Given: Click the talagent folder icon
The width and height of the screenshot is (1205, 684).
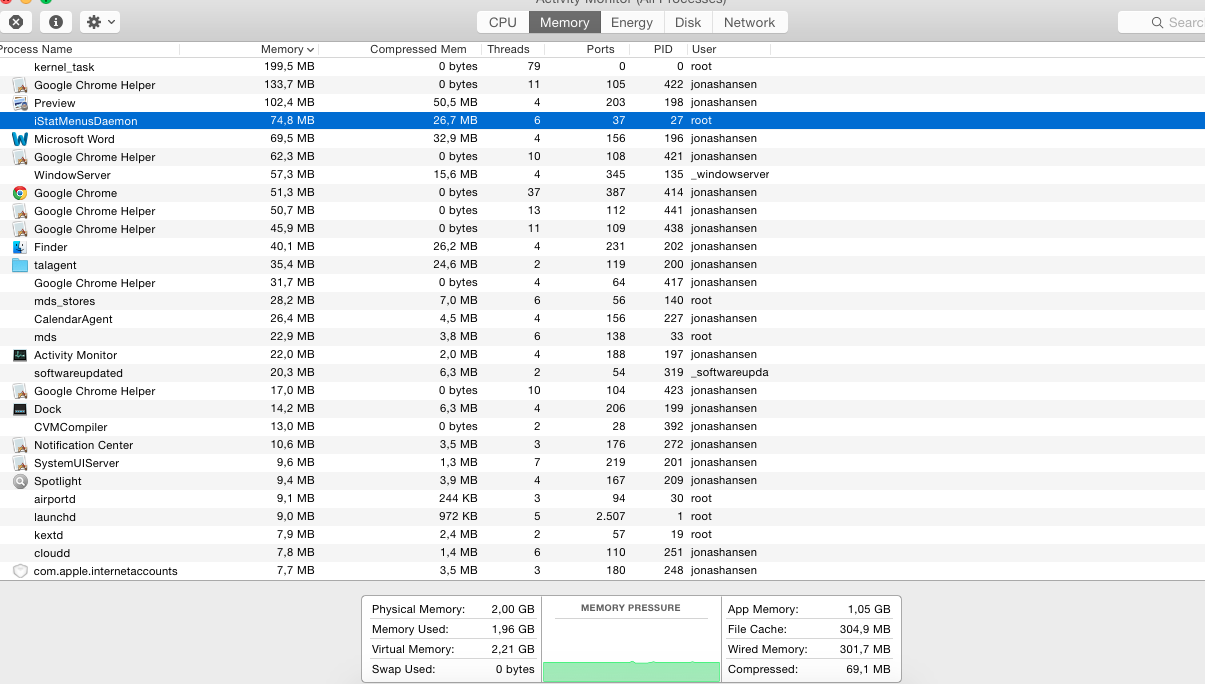Looking at the screenshot, I should click(20, 265).
